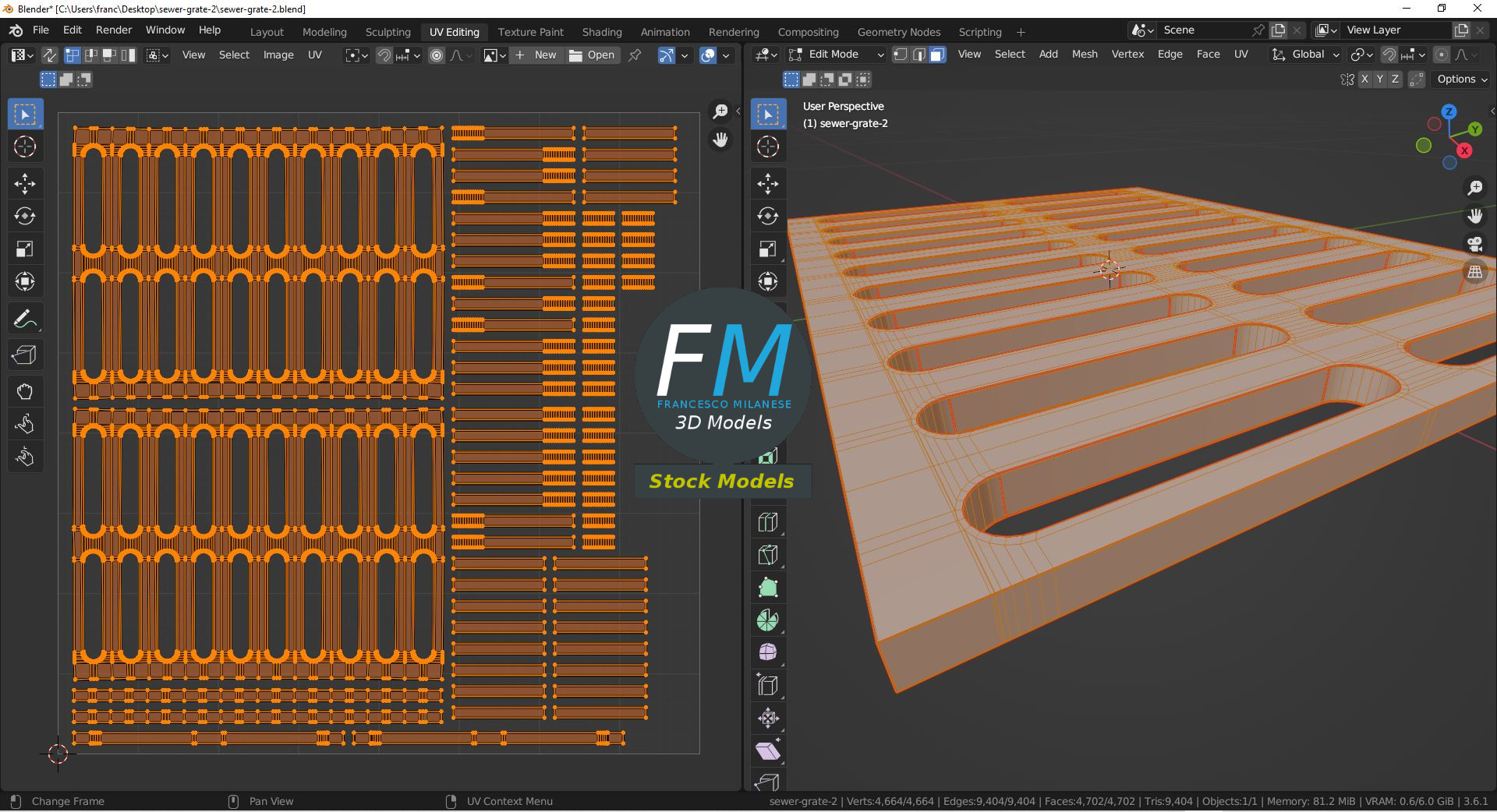This screenshot has height=812, width=1497.
Task: Select the Annotate tool in UV editor
Action: (x=24, y=320)
